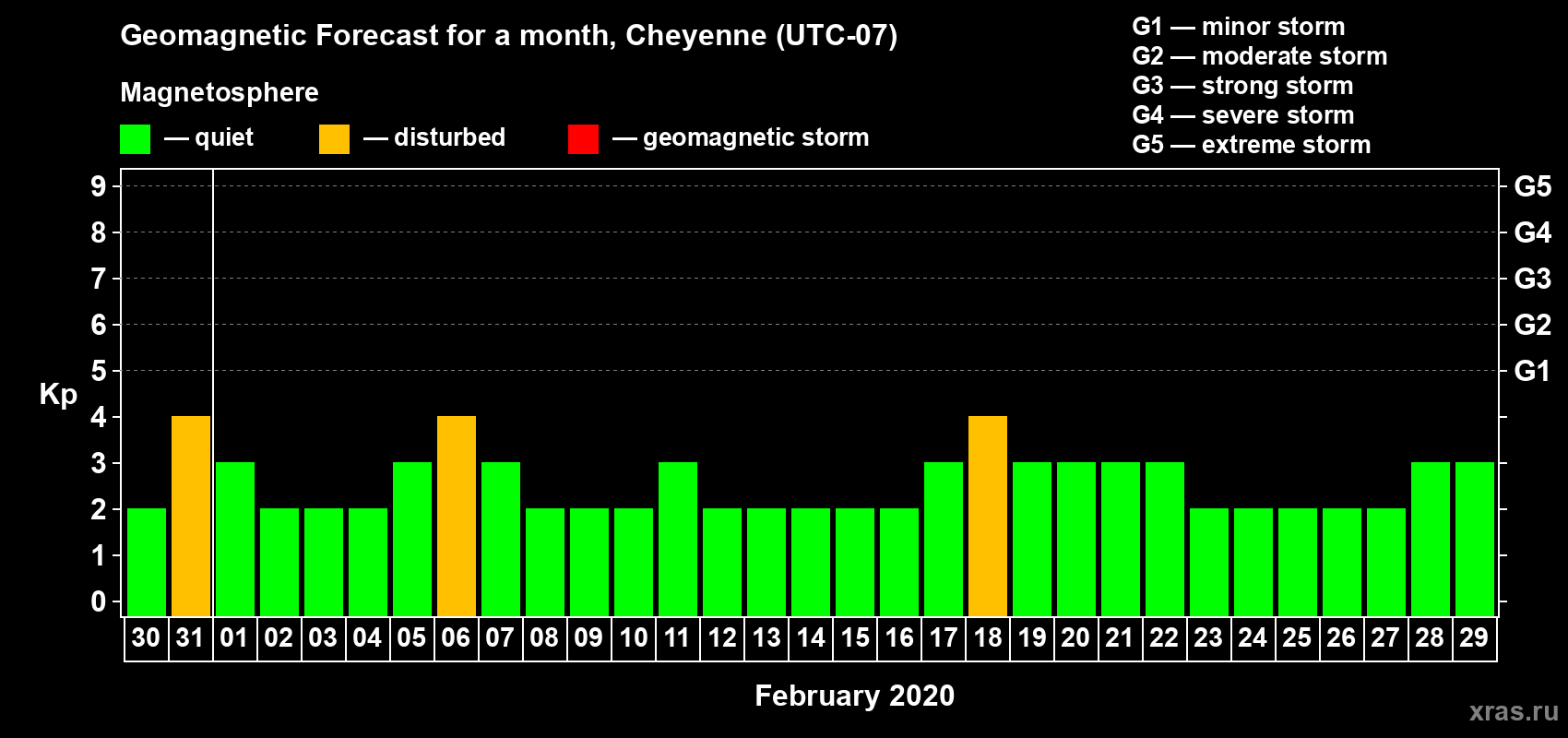Click the G3 scale label on right axis

pos(1533,279)
